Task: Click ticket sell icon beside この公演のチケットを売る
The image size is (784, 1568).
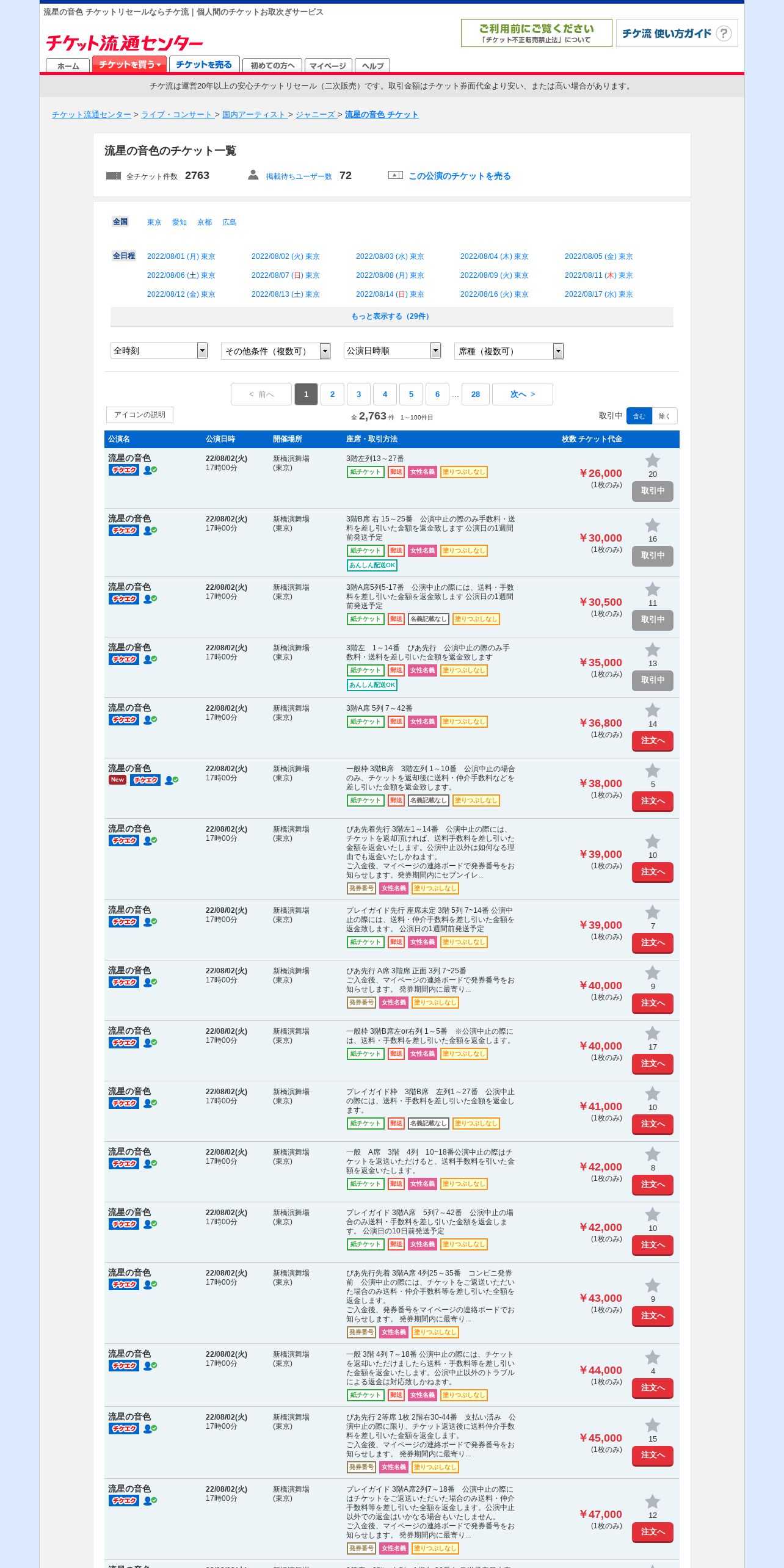Action: (x=396, y=175)
